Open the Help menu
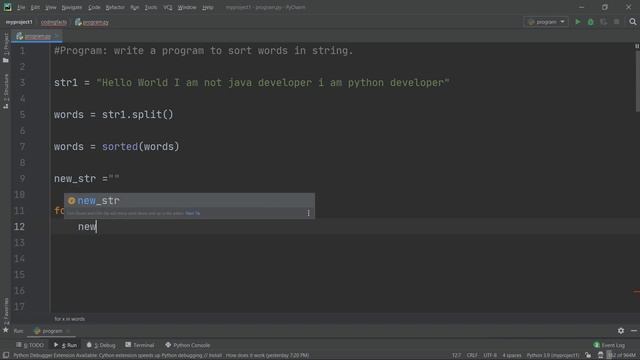Image resolution: width=640 pixels, height=360 pixels. click(x=208, y=7)
